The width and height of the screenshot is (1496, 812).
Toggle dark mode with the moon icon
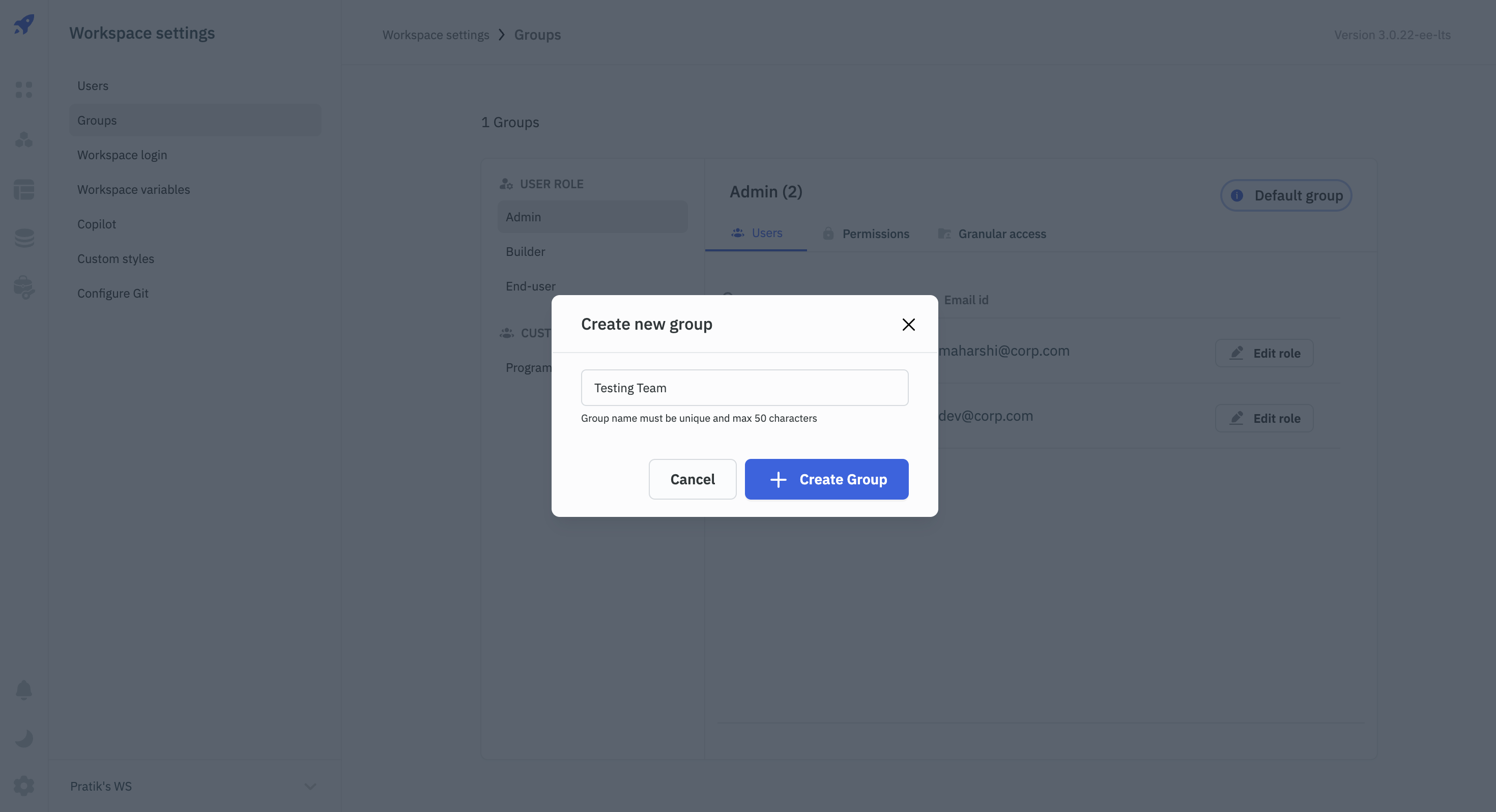click(x=23, y=738)
